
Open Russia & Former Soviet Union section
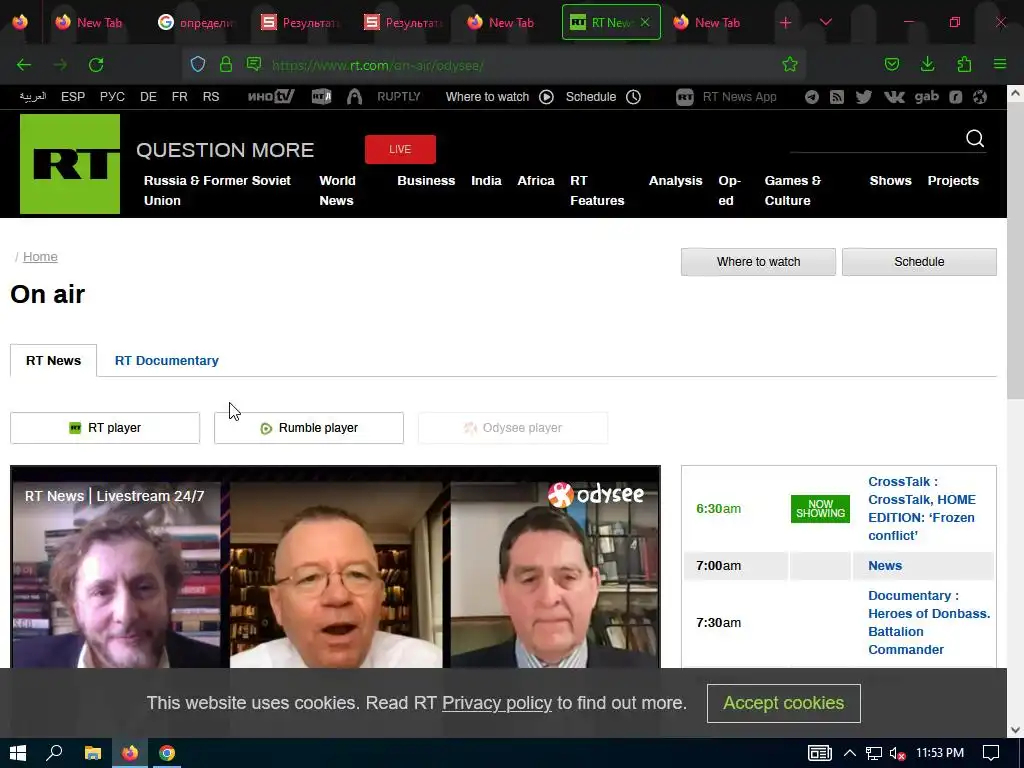(x=217, y=191)
